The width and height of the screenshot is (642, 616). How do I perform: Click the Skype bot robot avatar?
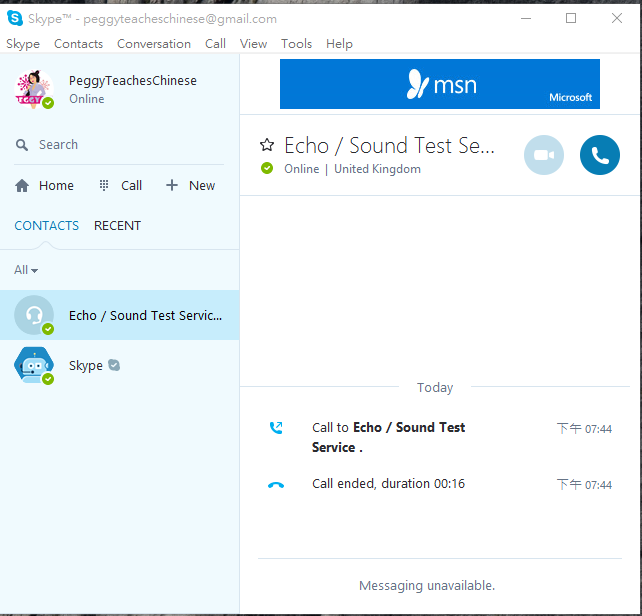pyautogui.click(x=34, y=365)
